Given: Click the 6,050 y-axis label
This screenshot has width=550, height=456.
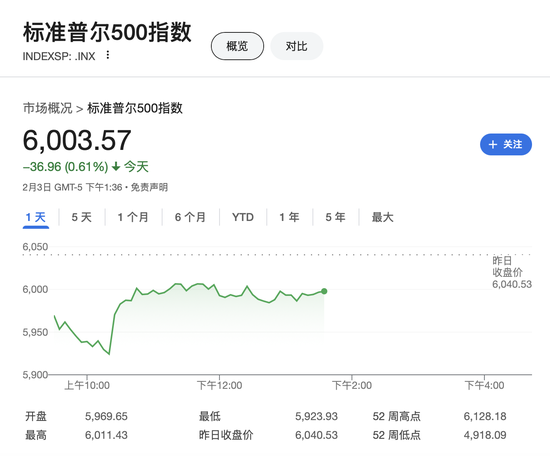Looking at the screenshot, I should (35, 247).
